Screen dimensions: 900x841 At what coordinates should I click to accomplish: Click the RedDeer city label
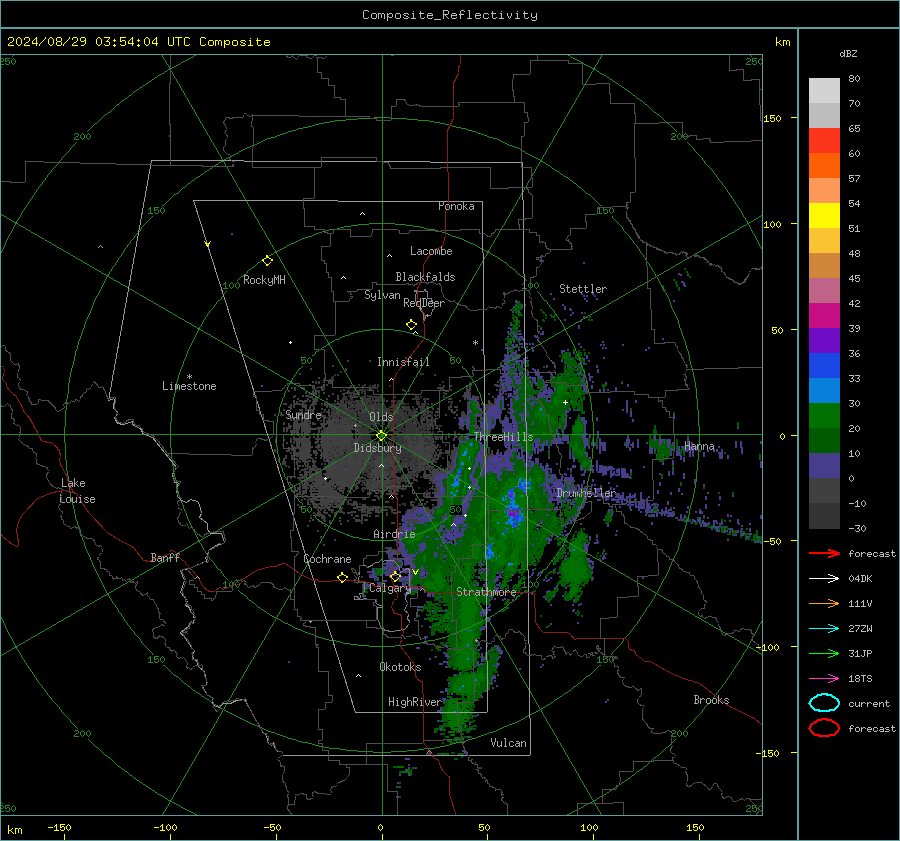click(424, 303)
